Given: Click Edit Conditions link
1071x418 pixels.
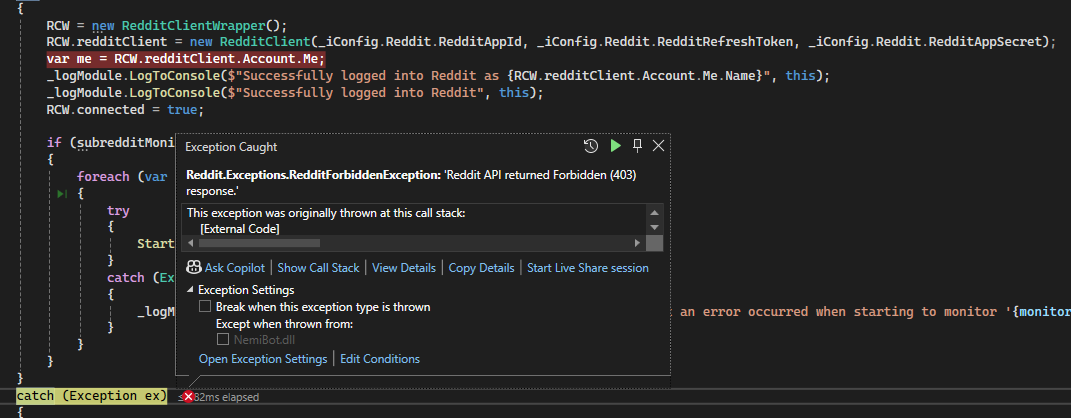Looking at the screenshot, I should [x=380, y=359].
